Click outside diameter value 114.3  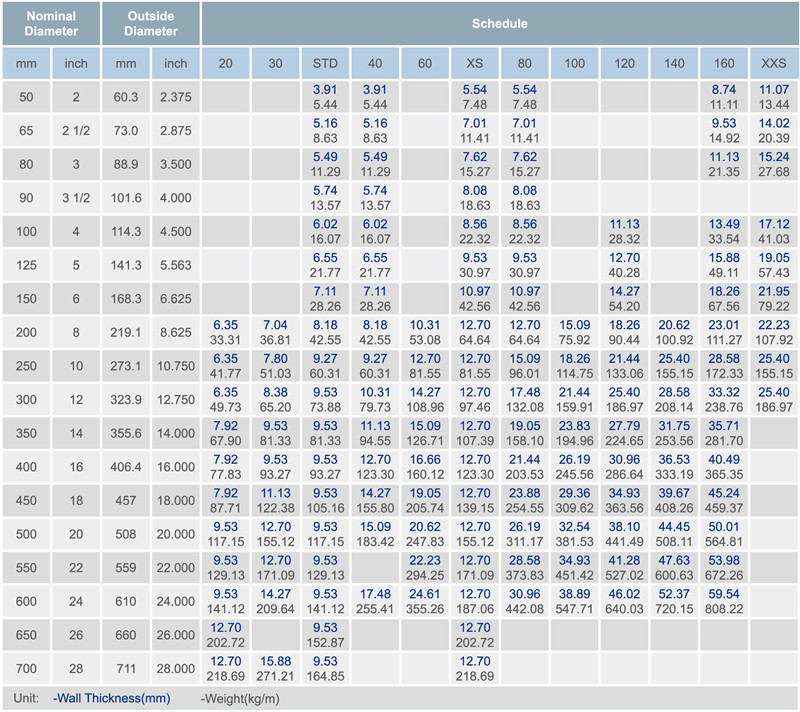(x=126, y=232)
